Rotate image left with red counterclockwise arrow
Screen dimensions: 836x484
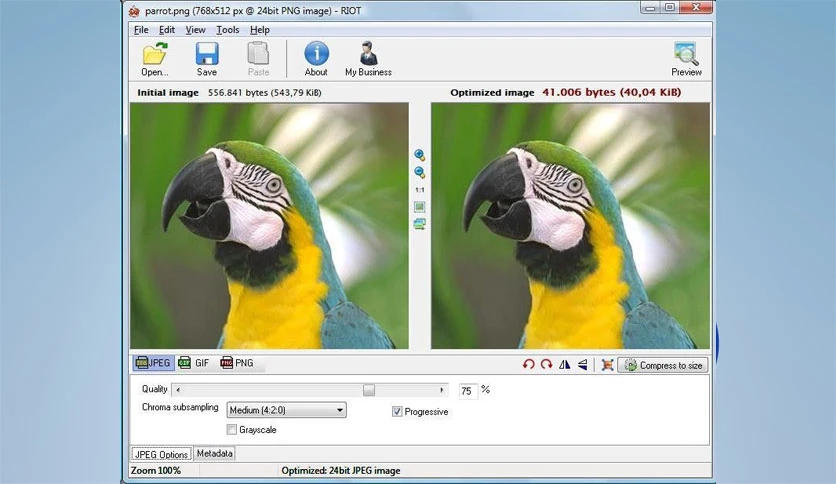tap(528, 365)
